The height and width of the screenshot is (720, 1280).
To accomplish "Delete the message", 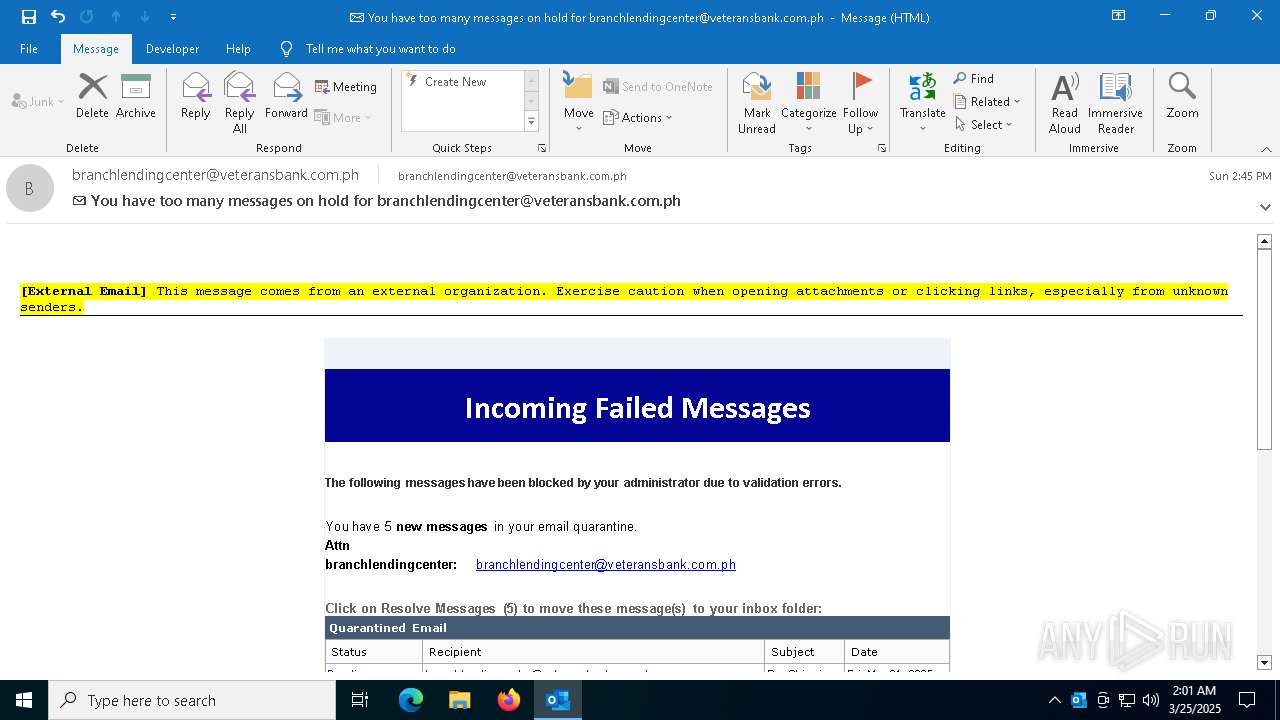I will pos(92,96).
